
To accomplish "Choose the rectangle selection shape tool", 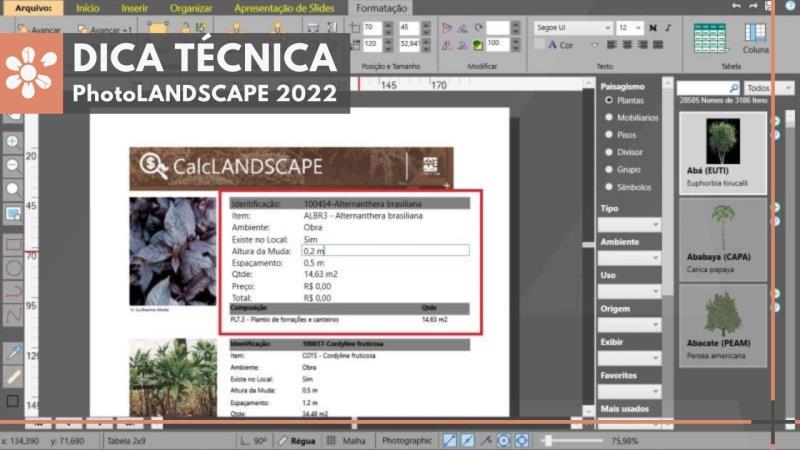I will pyautogui.click(x=13, y=244).
